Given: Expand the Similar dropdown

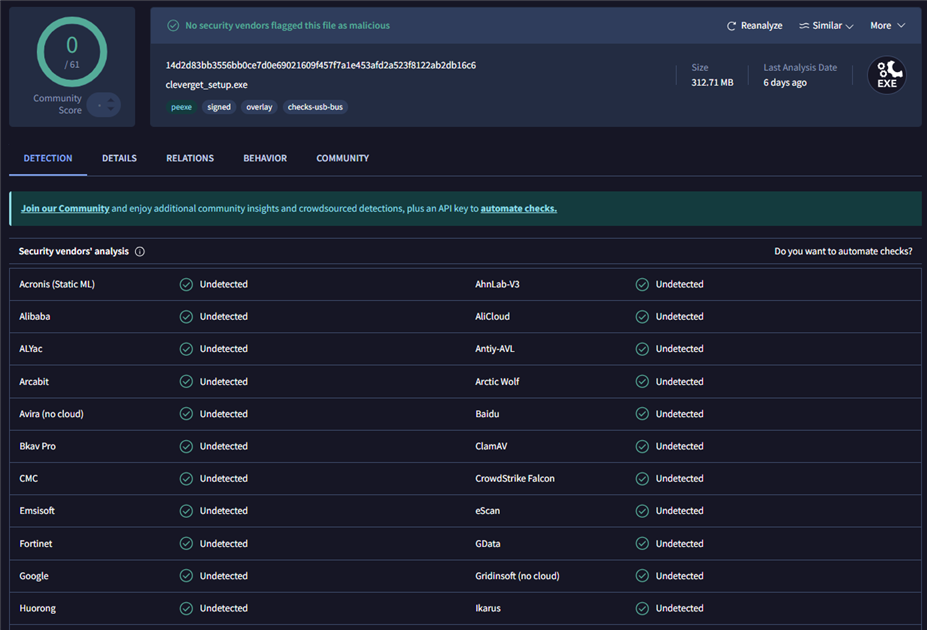Looking at the screenshot, I should click(826, 26).
